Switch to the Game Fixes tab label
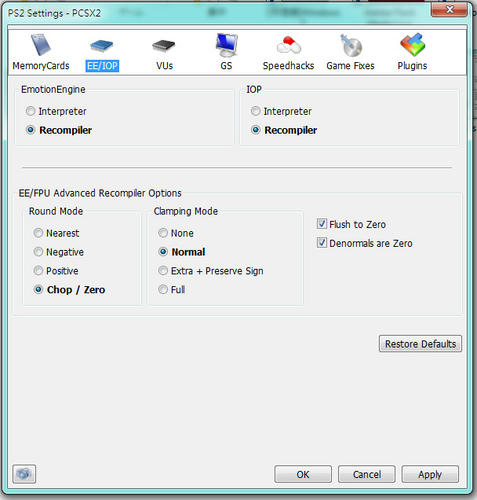This screenshot has height=500, width=477. pyautogui.click(x=350, y=66)
